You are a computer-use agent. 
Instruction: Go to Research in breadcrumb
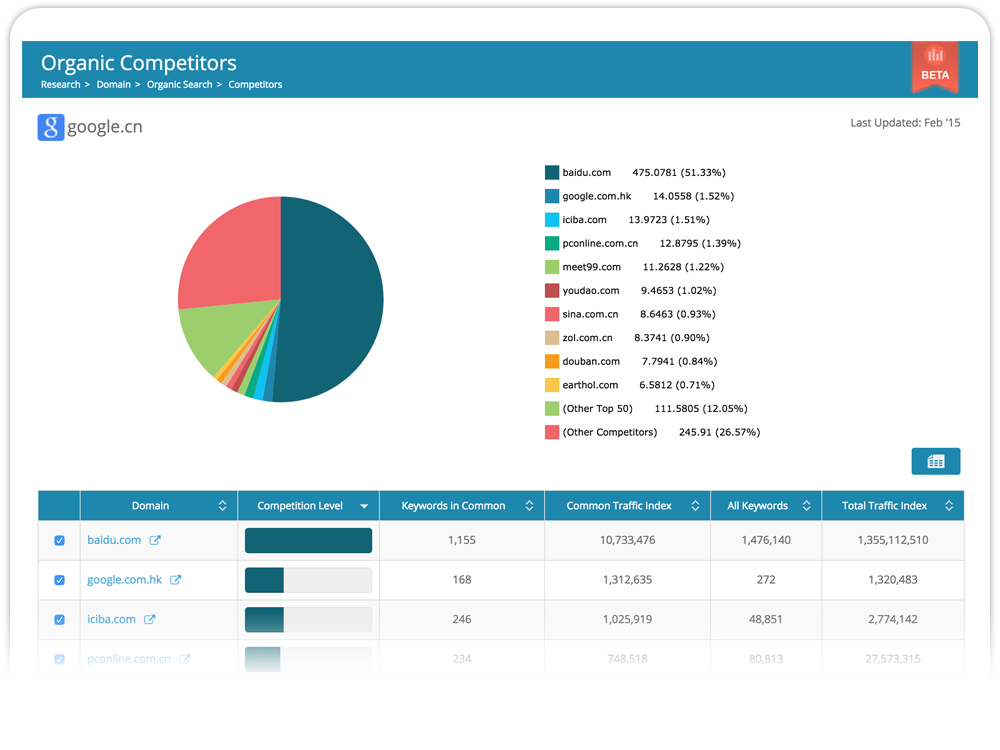[60, 85]
